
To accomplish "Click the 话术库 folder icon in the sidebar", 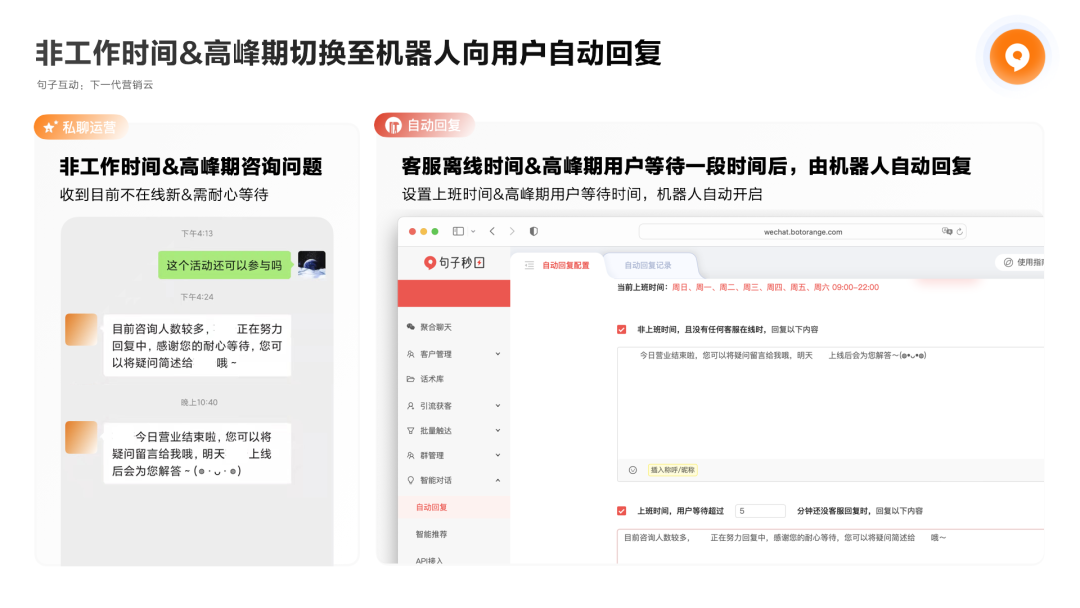I will click(x=411, y=379).
